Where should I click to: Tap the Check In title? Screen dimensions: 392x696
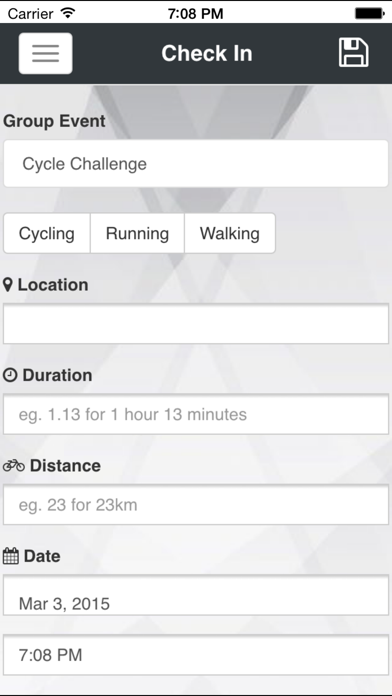207,54
